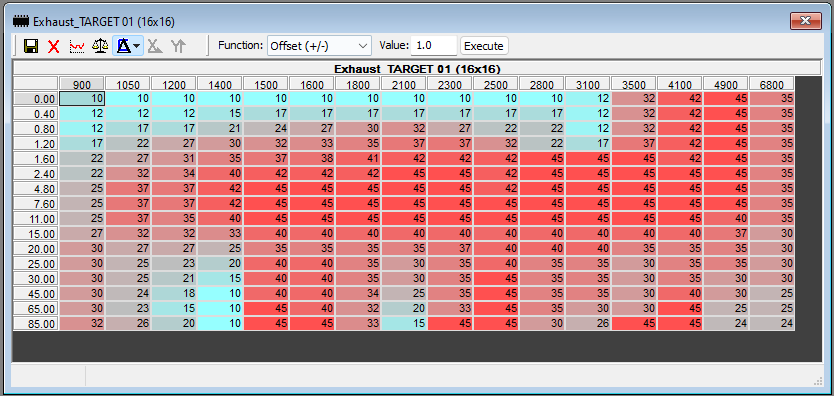Select the 25.00 row header
834x396 pixels.
pos(36,264)
